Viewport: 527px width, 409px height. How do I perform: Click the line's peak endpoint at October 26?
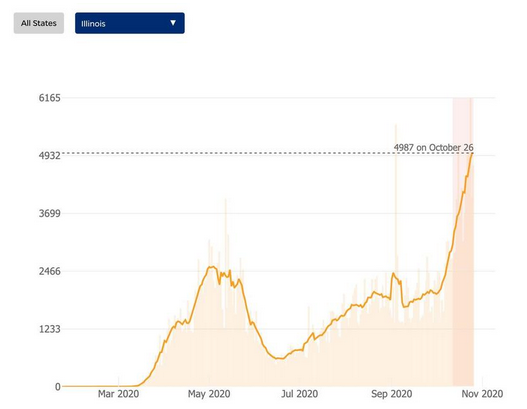(x=472, y=153)
